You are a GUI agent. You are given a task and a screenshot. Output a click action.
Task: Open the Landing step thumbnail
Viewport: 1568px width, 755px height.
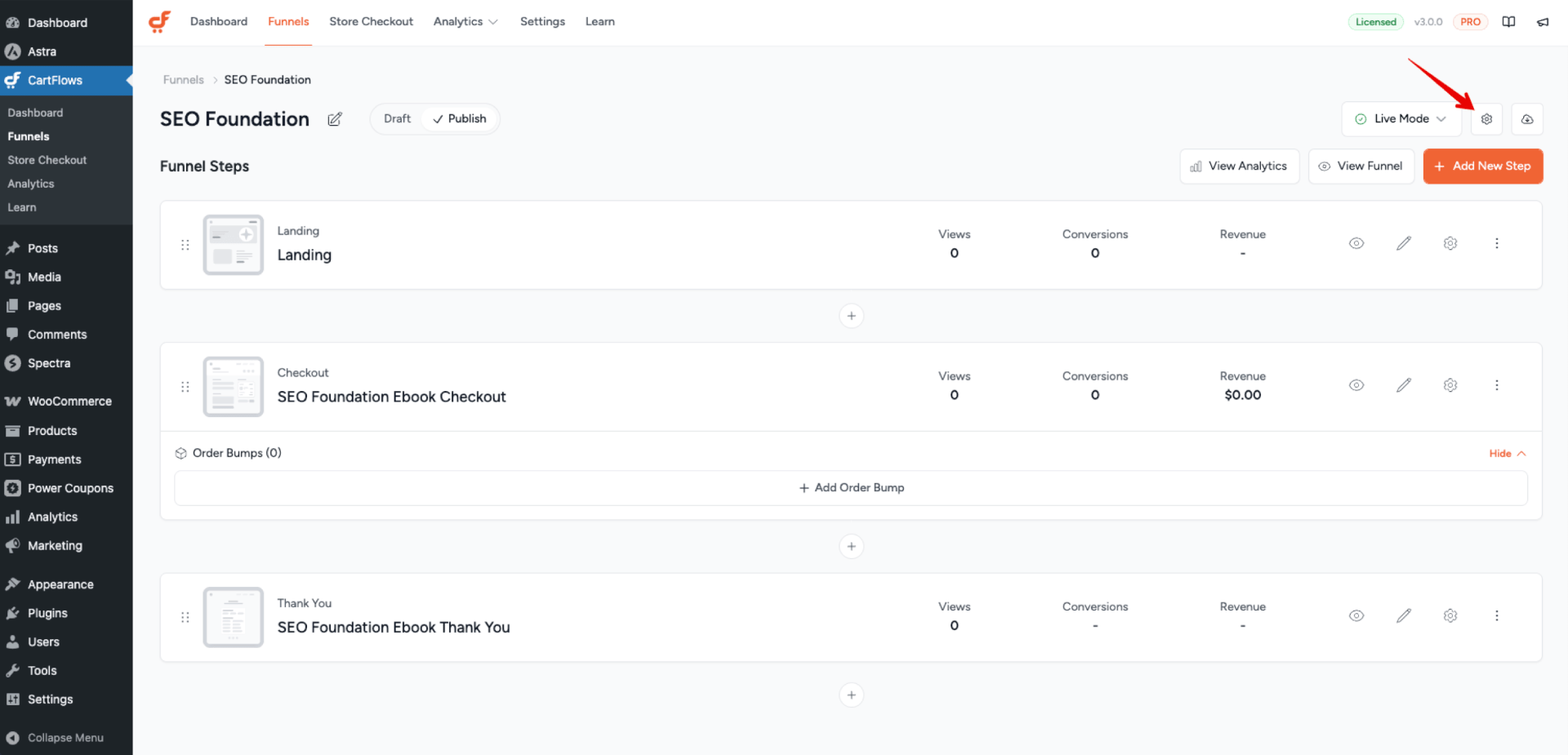(234, 245)
